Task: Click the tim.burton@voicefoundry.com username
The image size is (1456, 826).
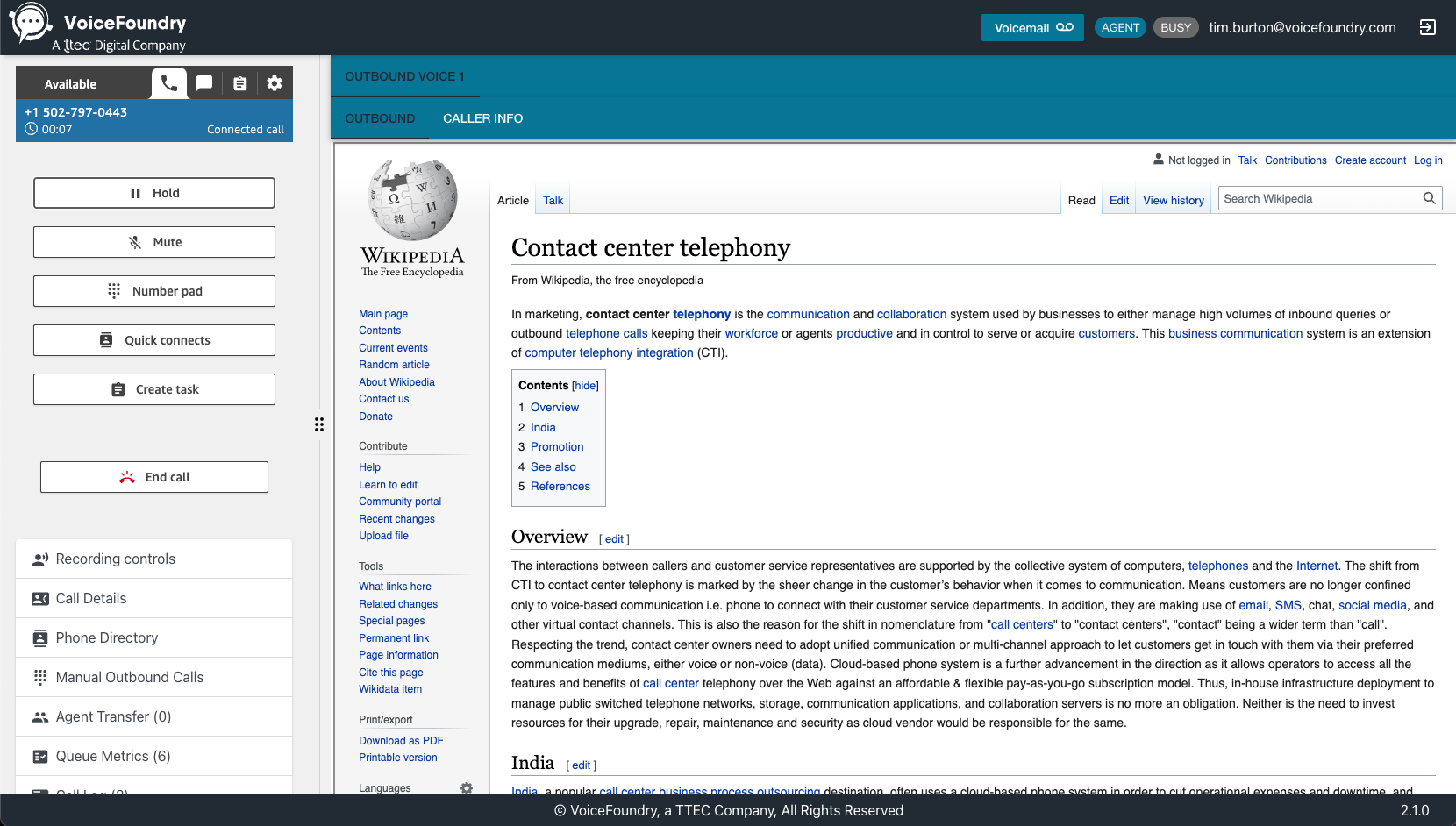Action: pos(1303,27)
